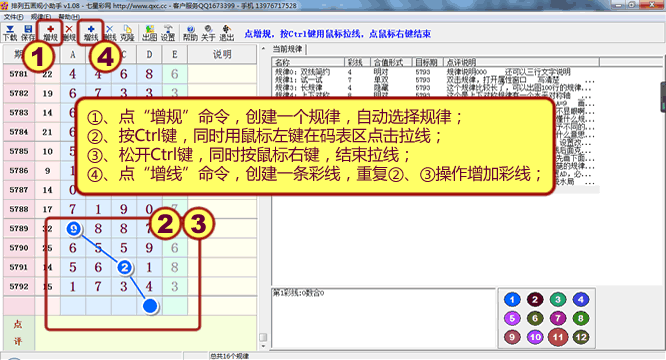This screenshot has height=360, width=666.
Task: Click the blue dot below column D
Action: click(x=150, y=306)
